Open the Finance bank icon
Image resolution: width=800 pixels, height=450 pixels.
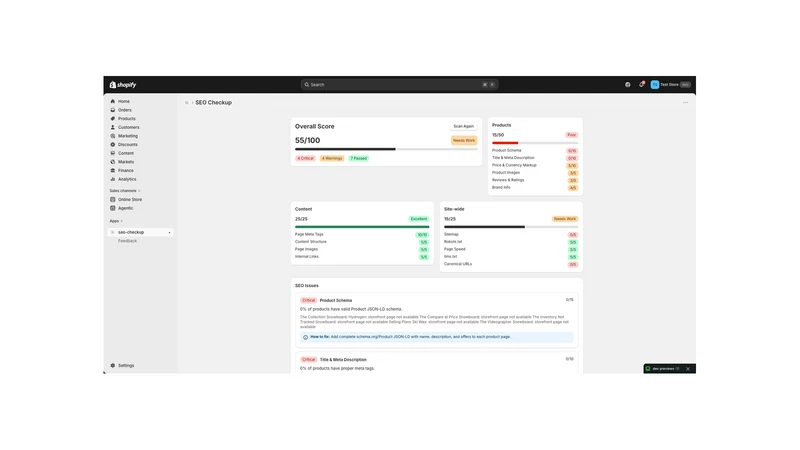(x=113, y=170)
